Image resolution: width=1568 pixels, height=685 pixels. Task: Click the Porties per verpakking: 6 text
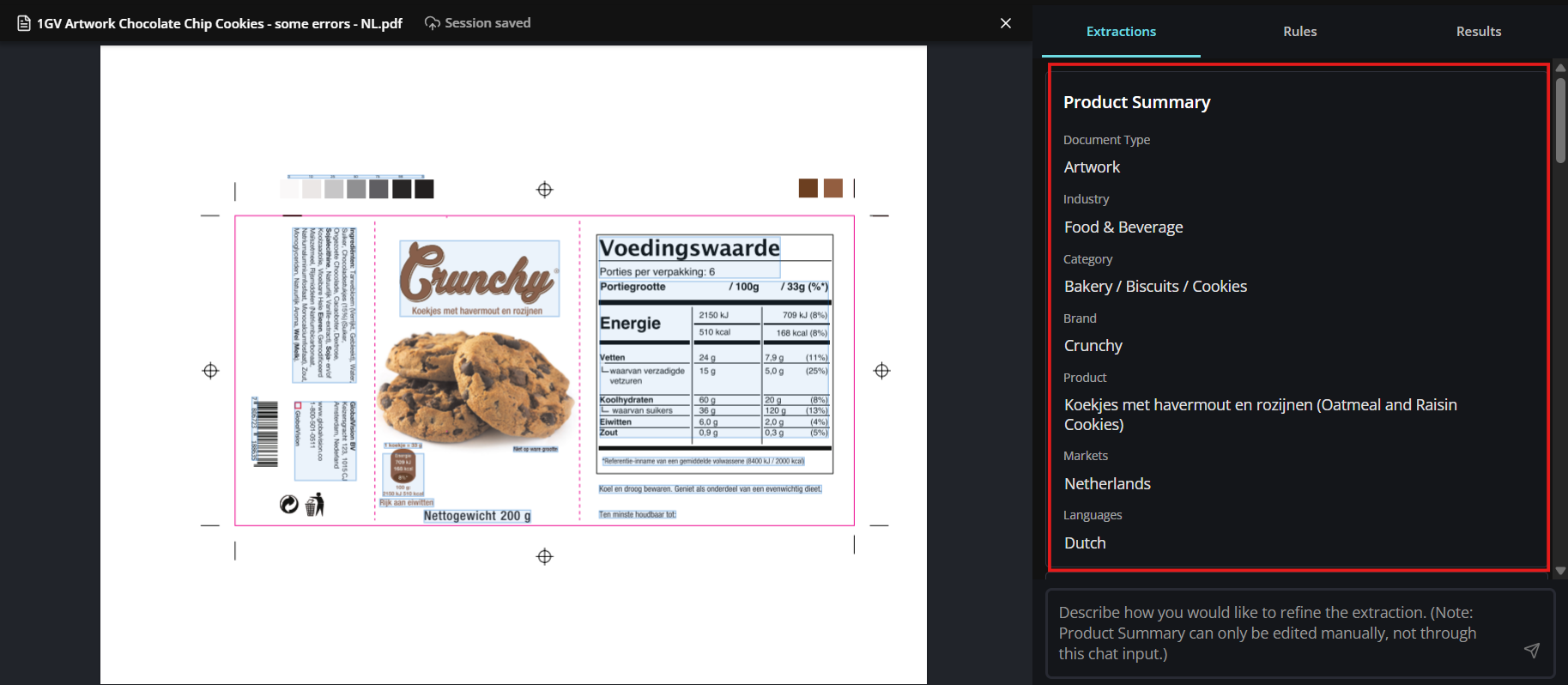[657, 271]
